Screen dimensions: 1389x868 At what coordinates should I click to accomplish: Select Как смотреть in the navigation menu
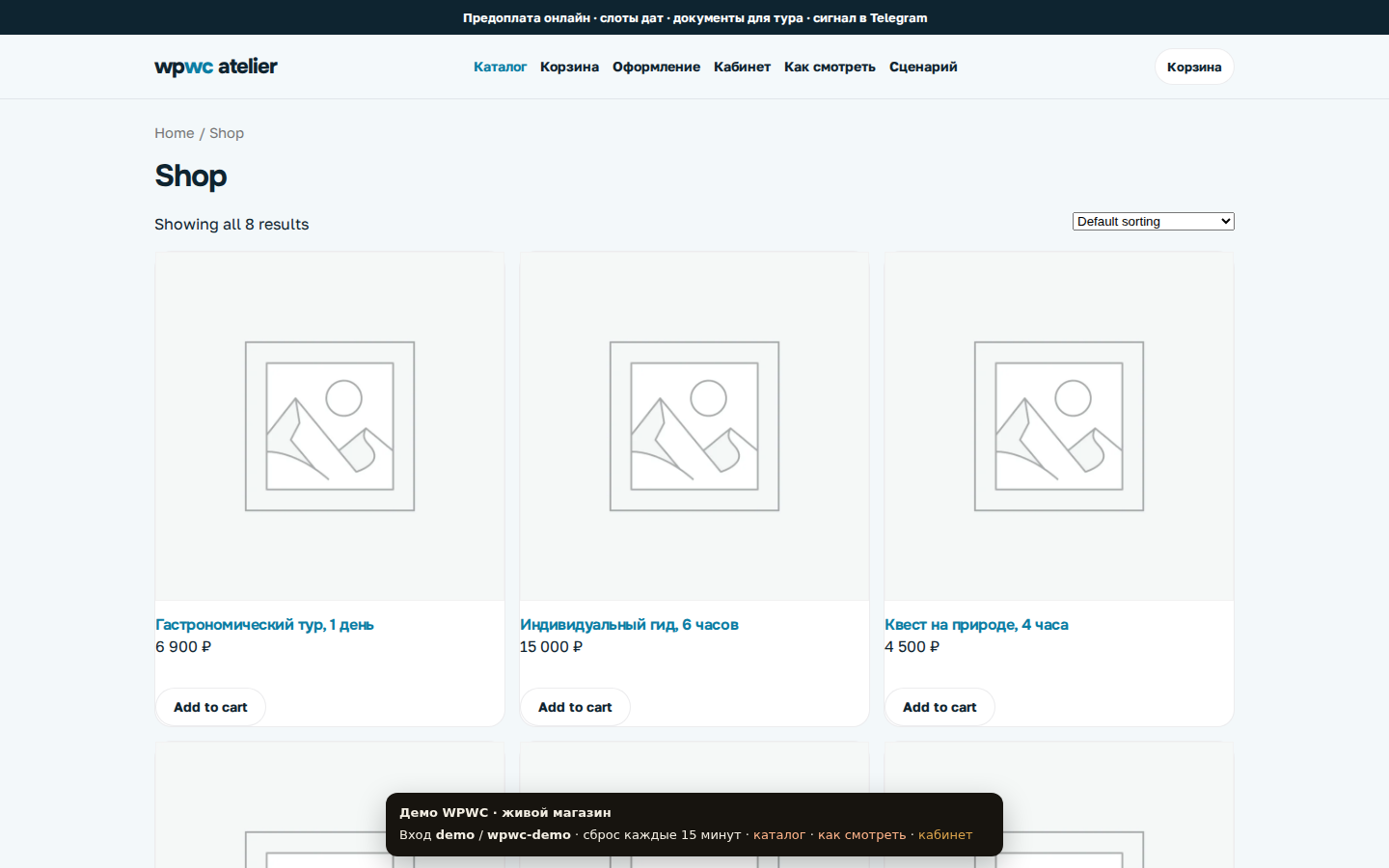pyautogui.click(x=830, y=67)
